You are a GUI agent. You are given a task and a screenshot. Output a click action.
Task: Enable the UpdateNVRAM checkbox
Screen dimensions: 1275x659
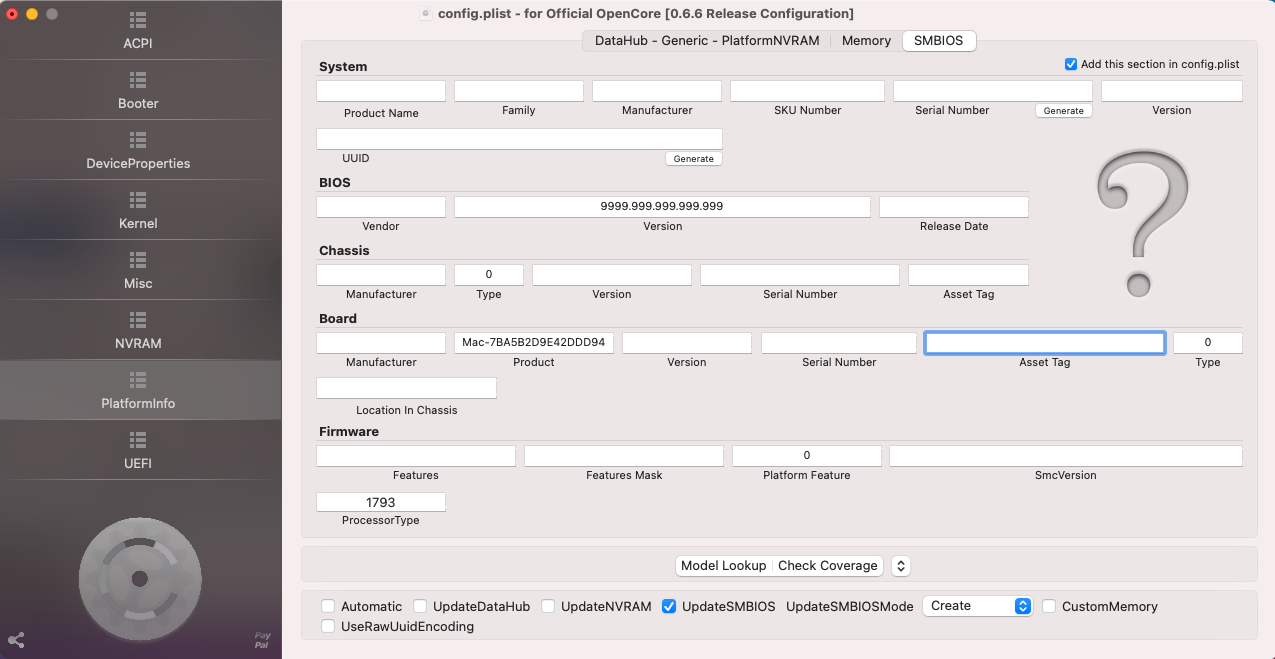pyautogui.click(x=548, y=606)
